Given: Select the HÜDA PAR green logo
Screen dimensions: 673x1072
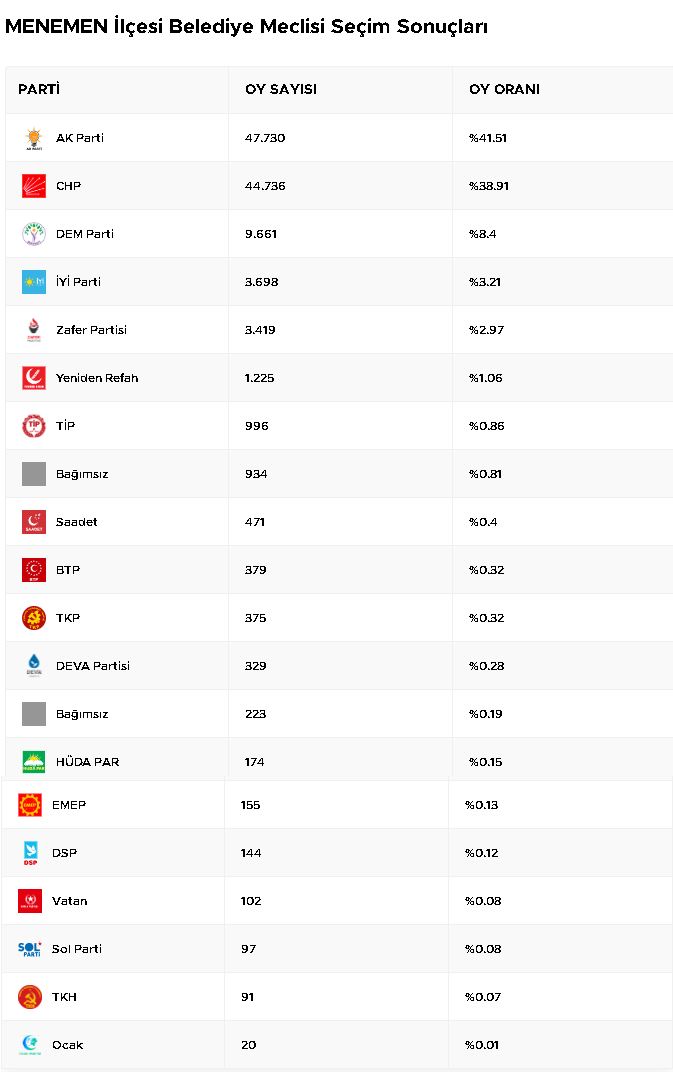Looking at the screenshot, I should pyautogui.click(x=34, y=762).
